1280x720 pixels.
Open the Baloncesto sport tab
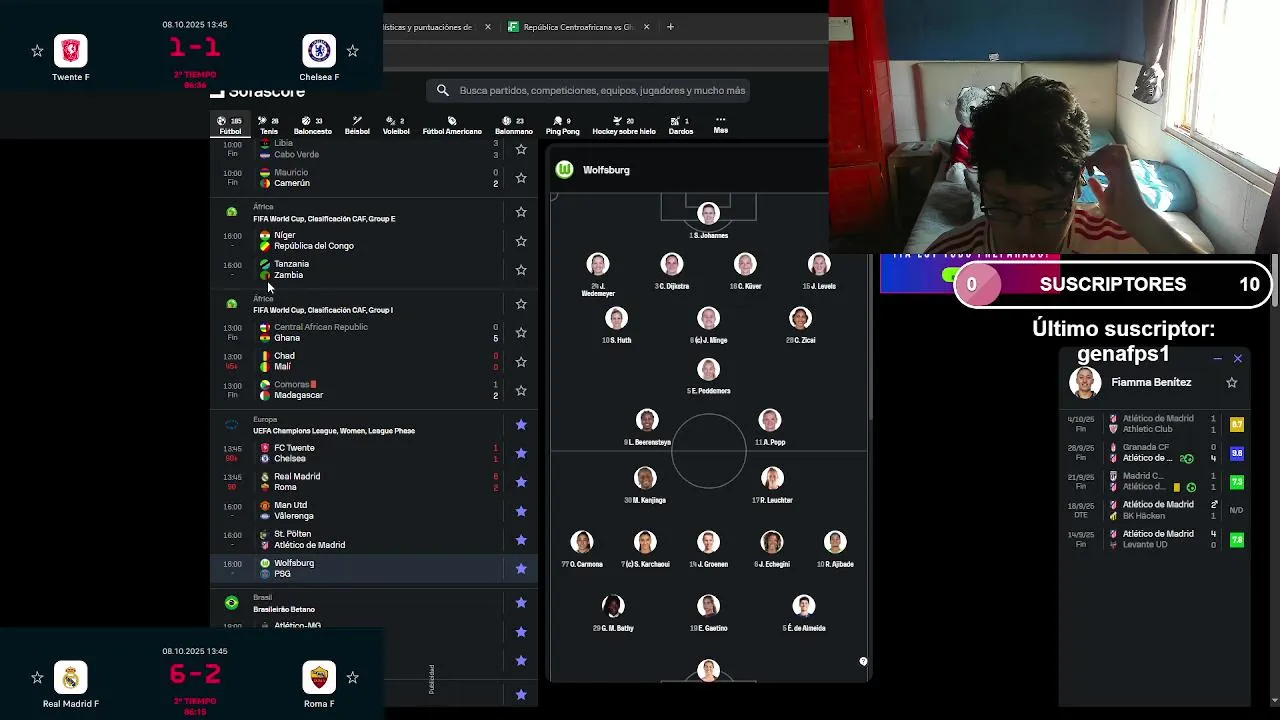tap(312, 125)
